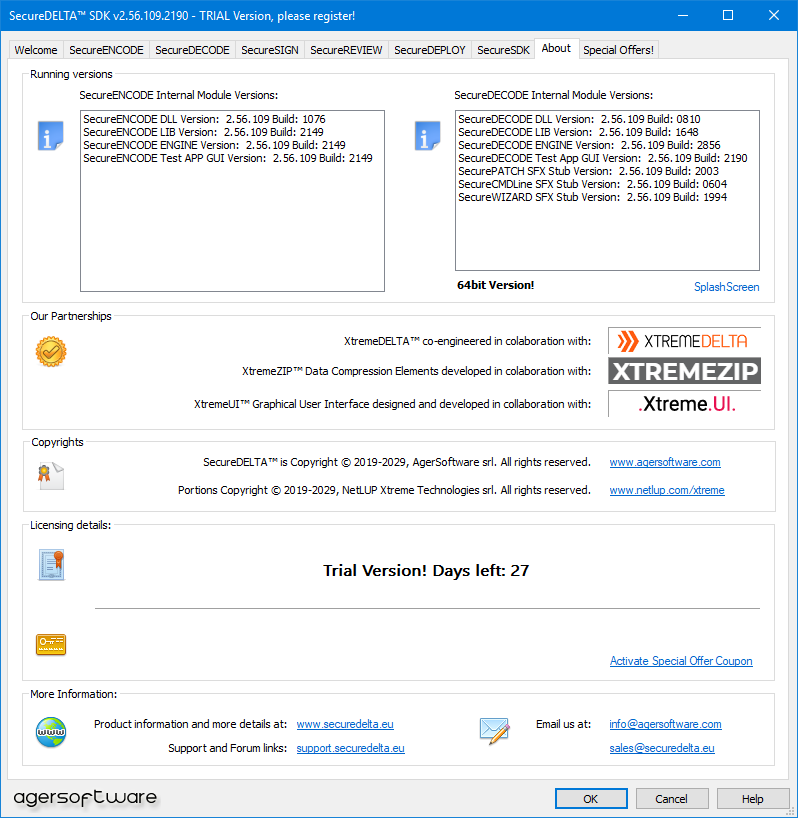Screen dimensions: 798x818
Task: Open the SplashScreen link
Action: pyautogui.click(x=727, y=287)
